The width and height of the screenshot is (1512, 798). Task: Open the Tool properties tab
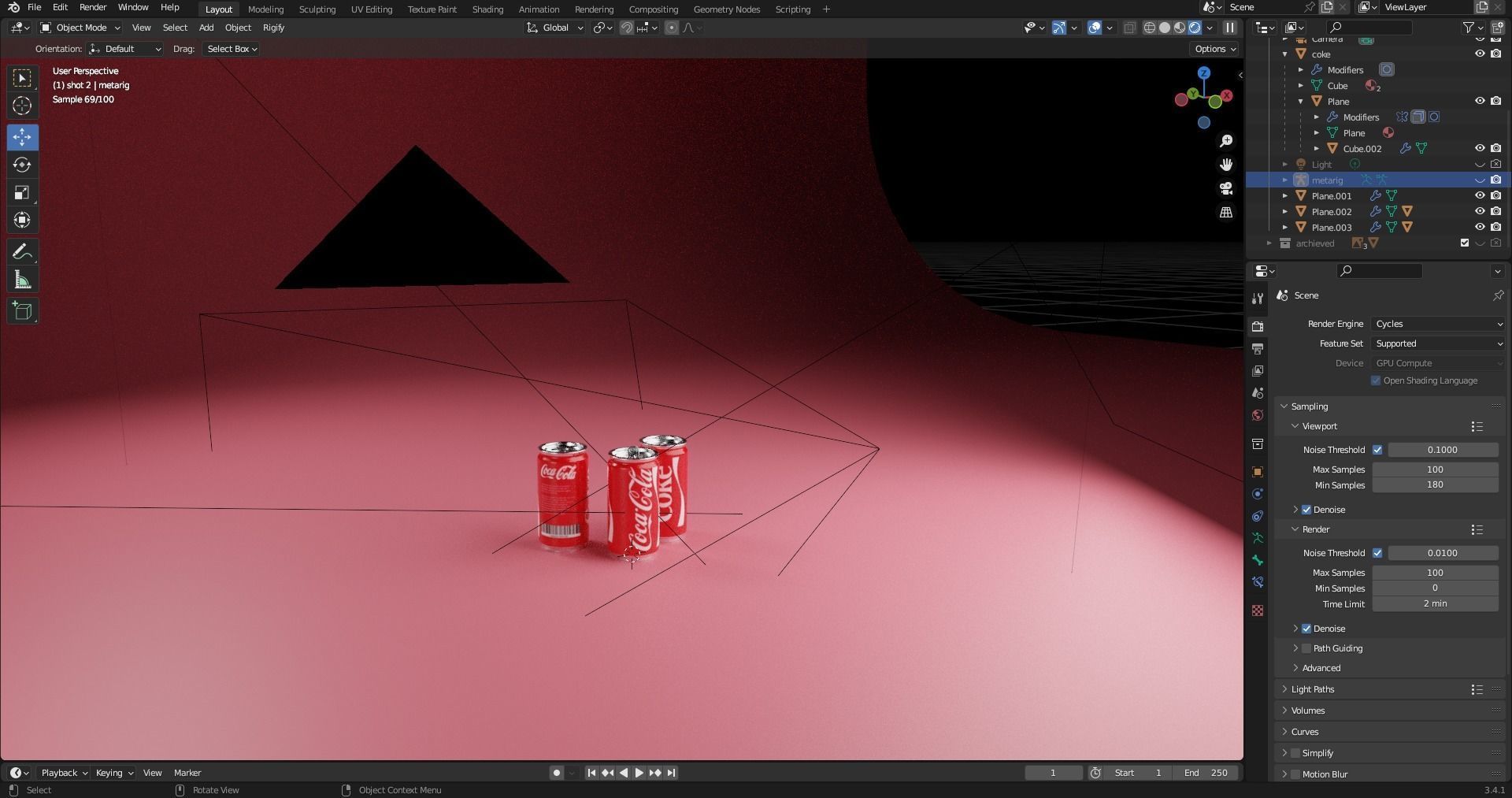tap(1258, 298)
